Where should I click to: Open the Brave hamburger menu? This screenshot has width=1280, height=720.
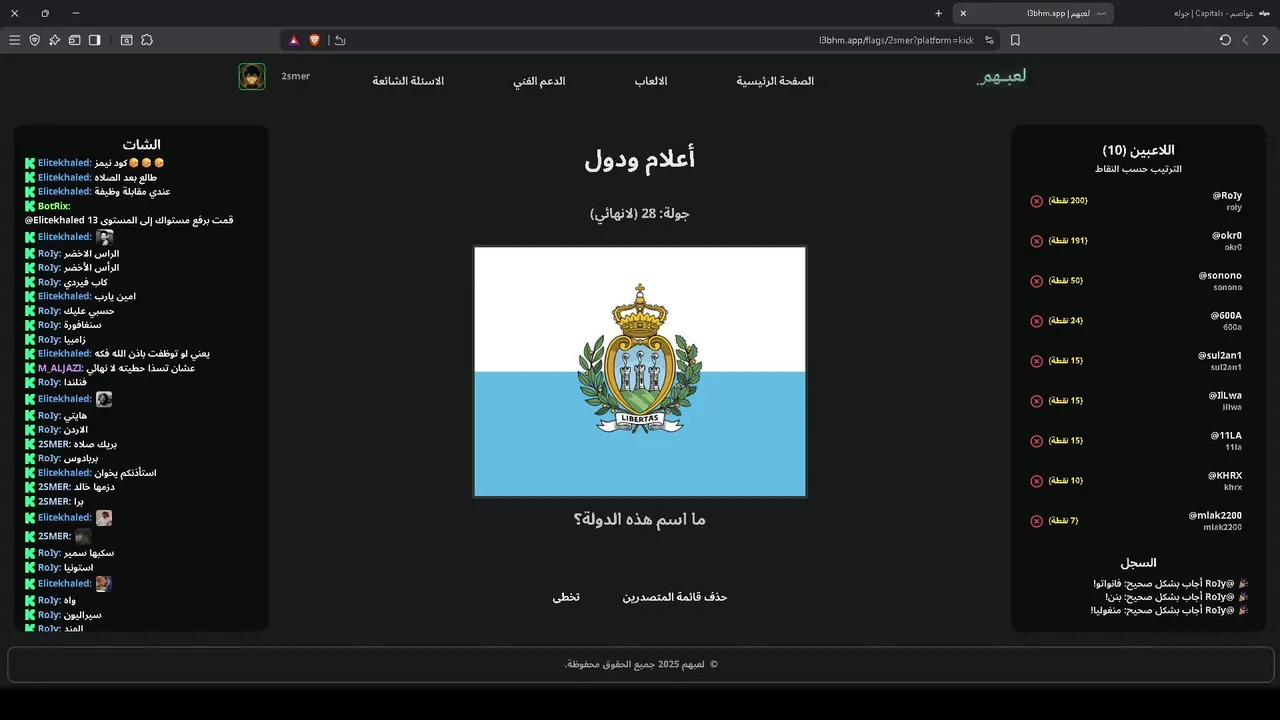click(x=14, y=40)
